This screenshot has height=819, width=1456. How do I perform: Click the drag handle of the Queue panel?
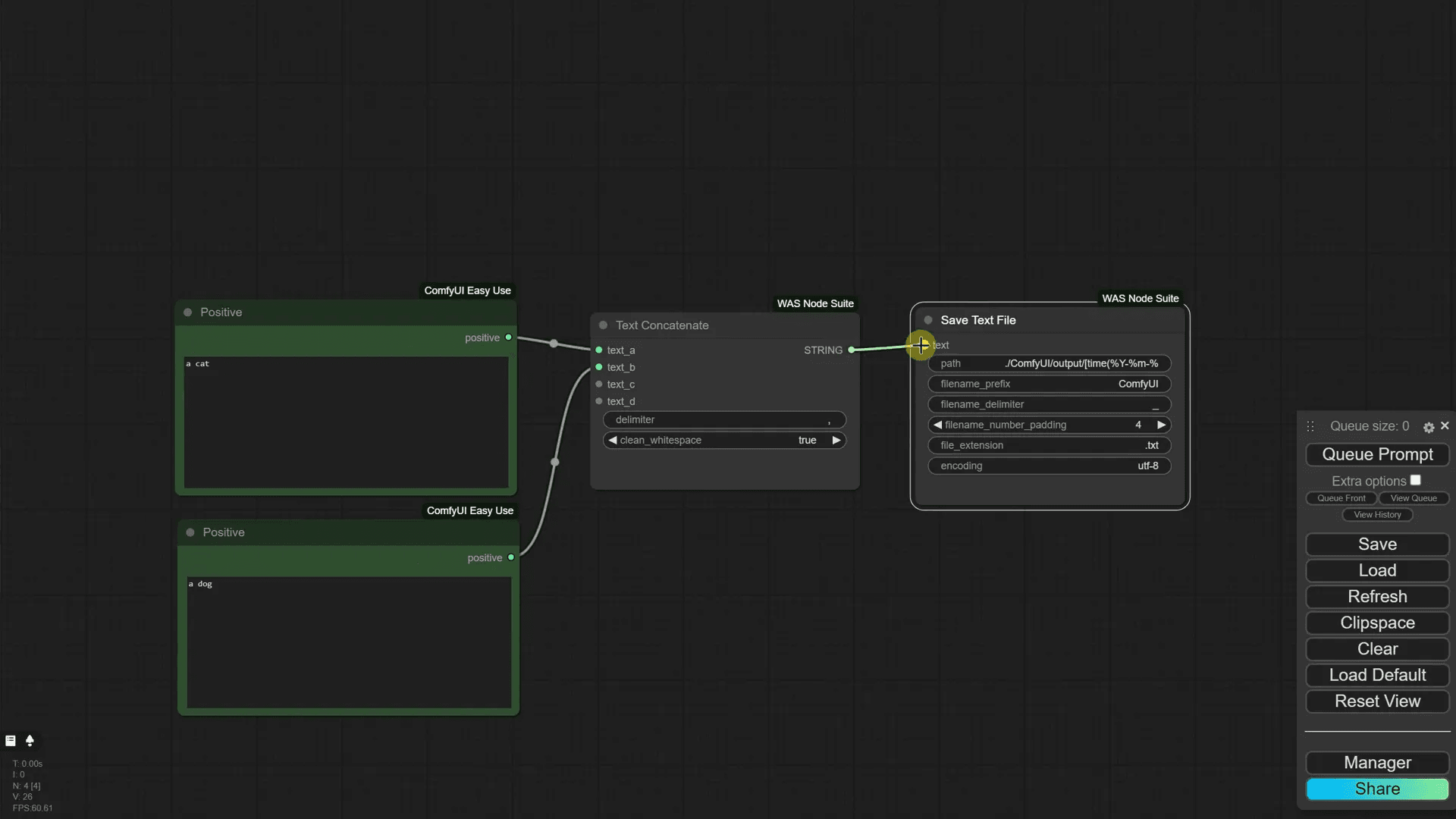pos(1310,426)
